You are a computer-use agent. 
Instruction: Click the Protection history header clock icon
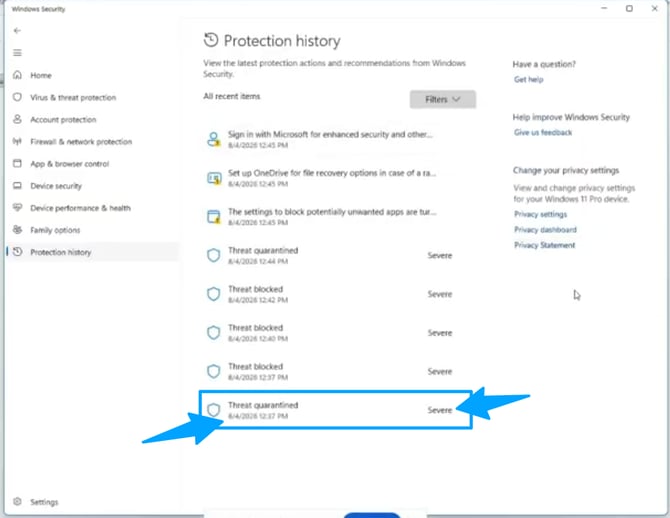(x=211, y=40)
